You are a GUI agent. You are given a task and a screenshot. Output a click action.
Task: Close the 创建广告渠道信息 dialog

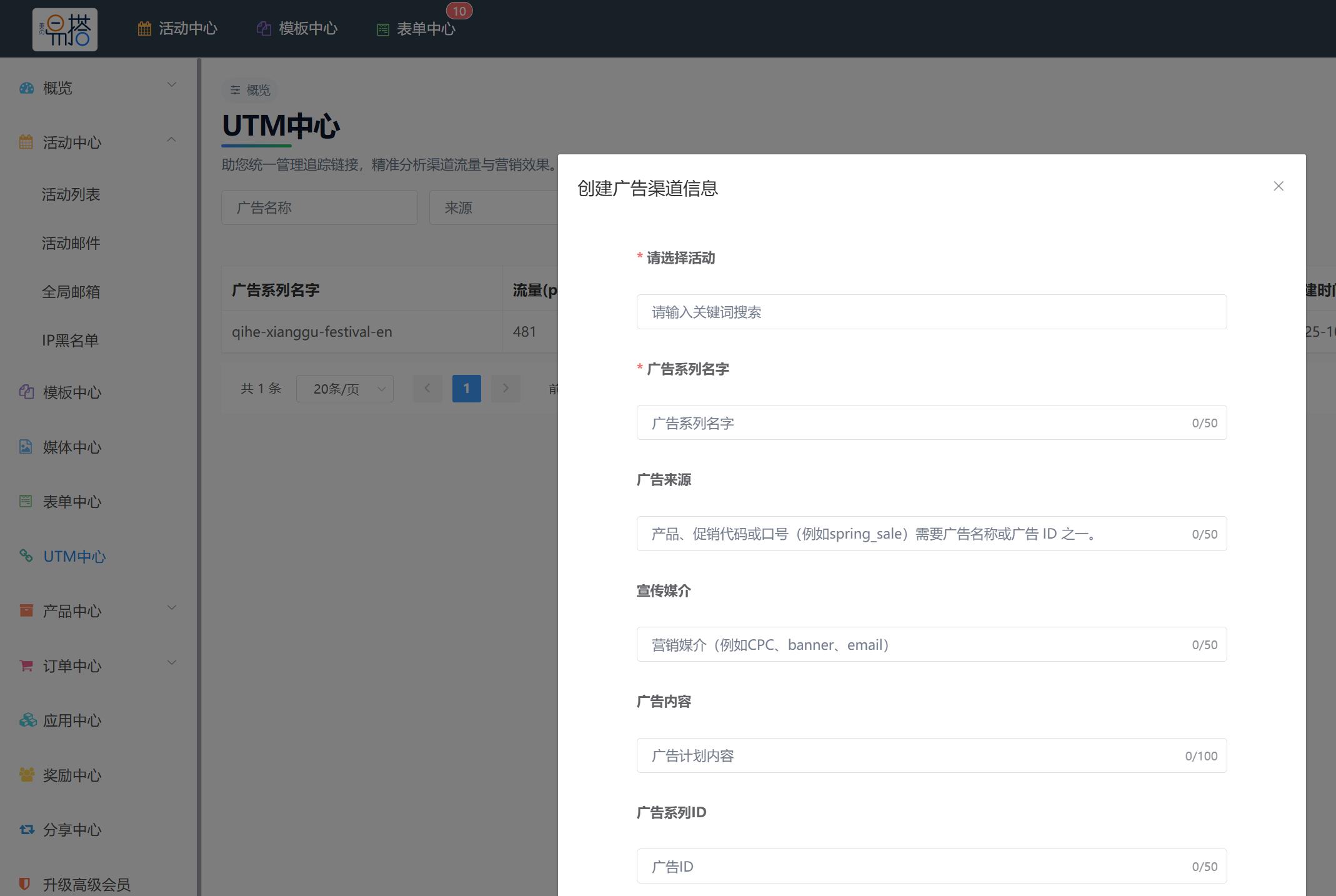[x=1279, y=186]
